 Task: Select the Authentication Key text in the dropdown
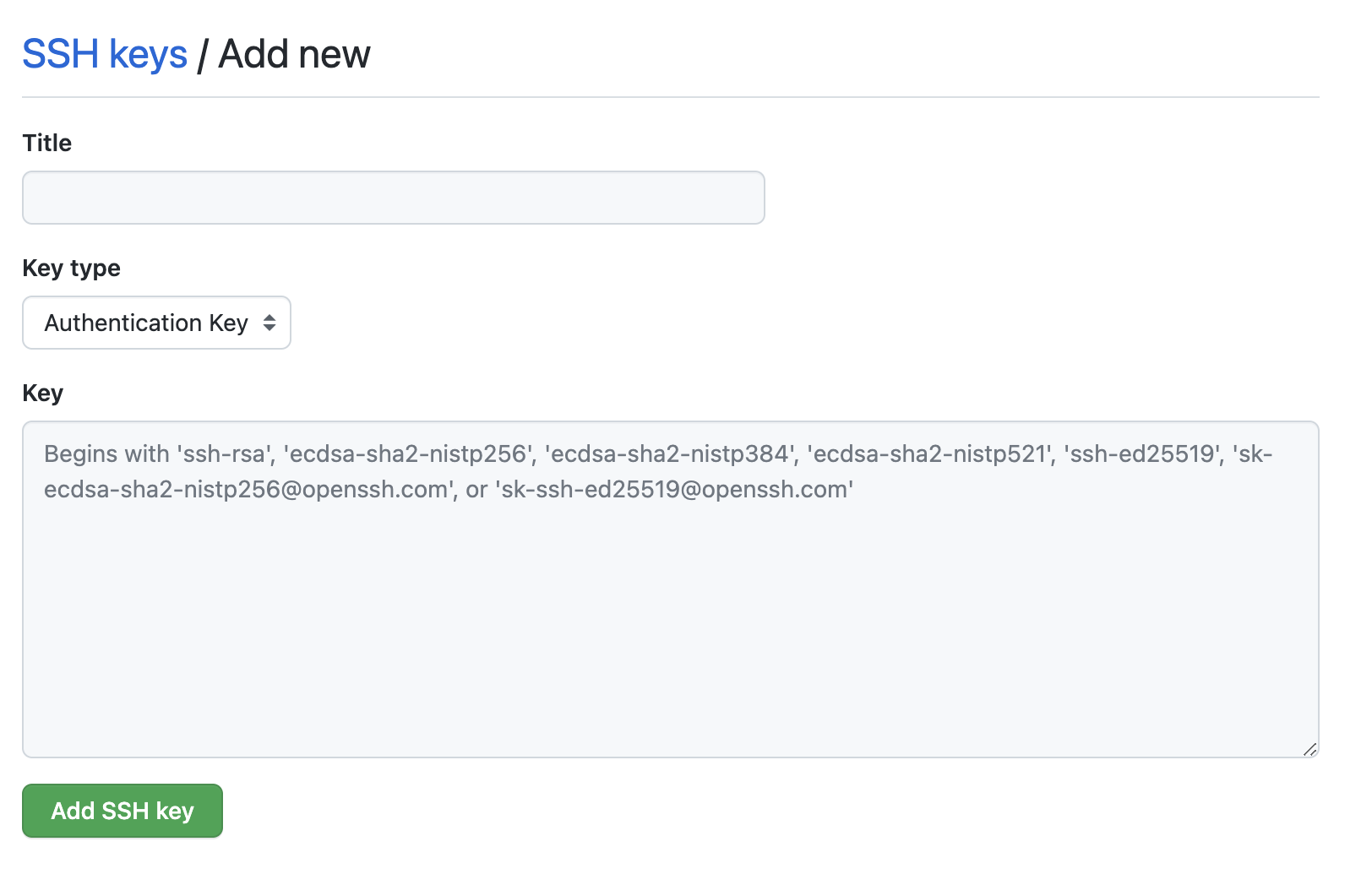[x=146, y=323]
